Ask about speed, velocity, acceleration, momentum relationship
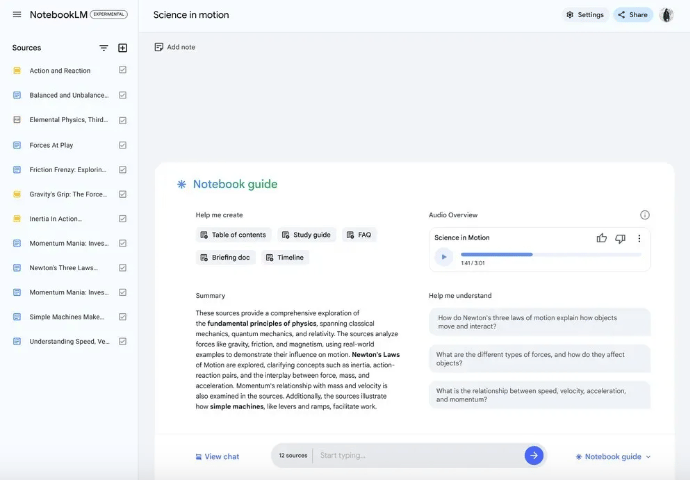Image resolution: width=690 pixels, height=480 pixels. click(x=540, y=395)
